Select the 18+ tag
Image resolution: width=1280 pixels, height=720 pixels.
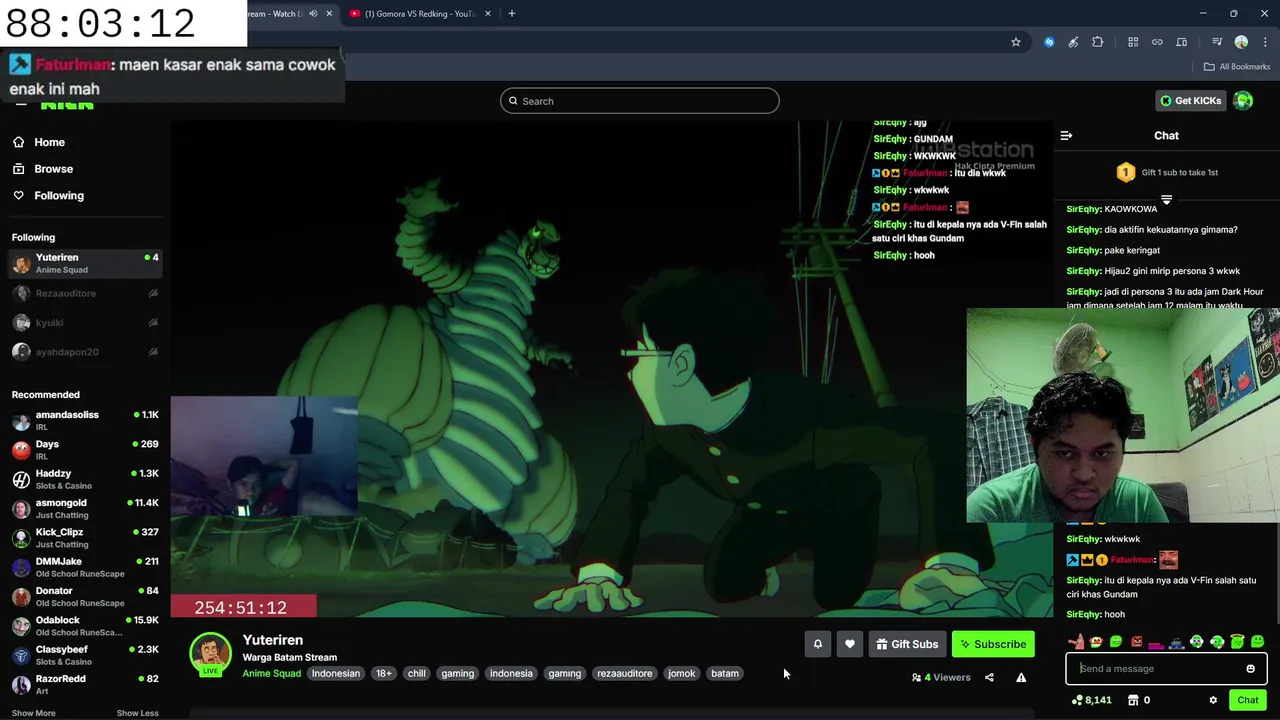pyautogui.click(x=384, y=673)
